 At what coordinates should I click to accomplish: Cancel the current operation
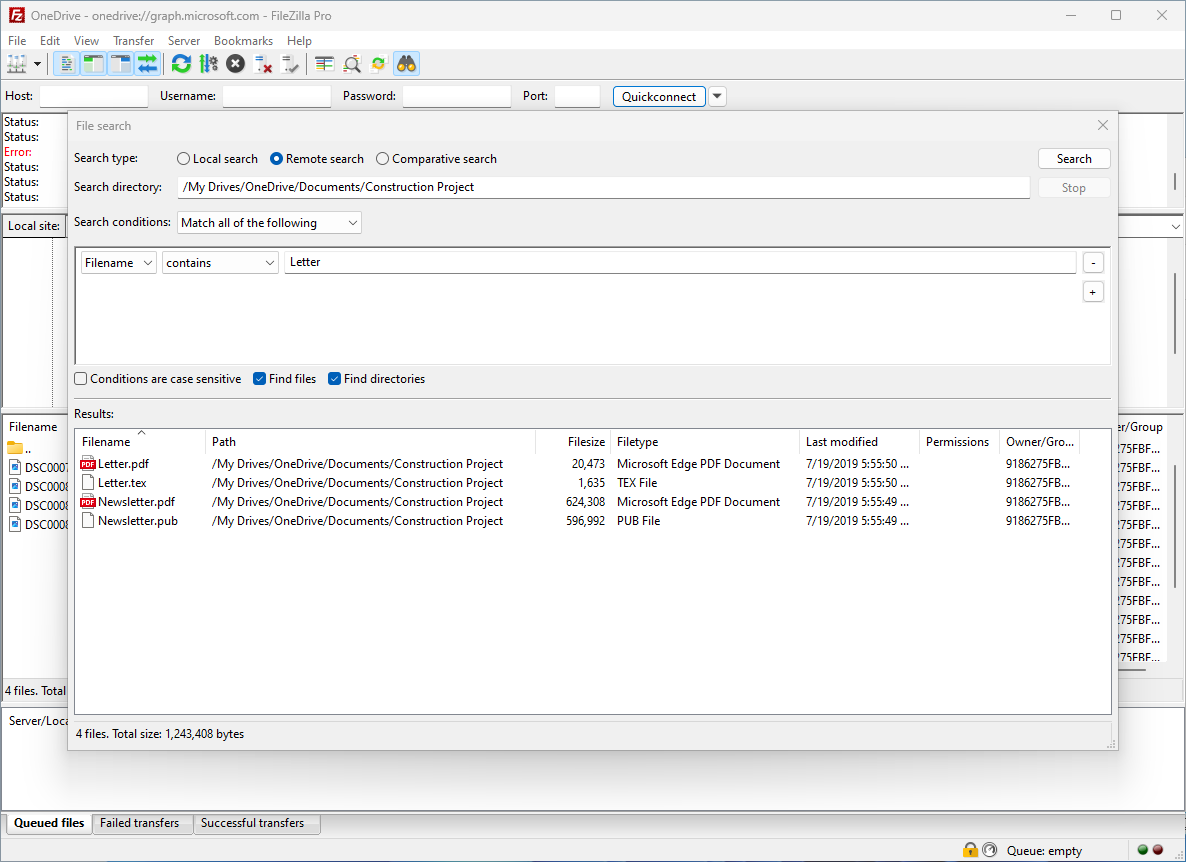pyautogui.click(x=235, y=63)
